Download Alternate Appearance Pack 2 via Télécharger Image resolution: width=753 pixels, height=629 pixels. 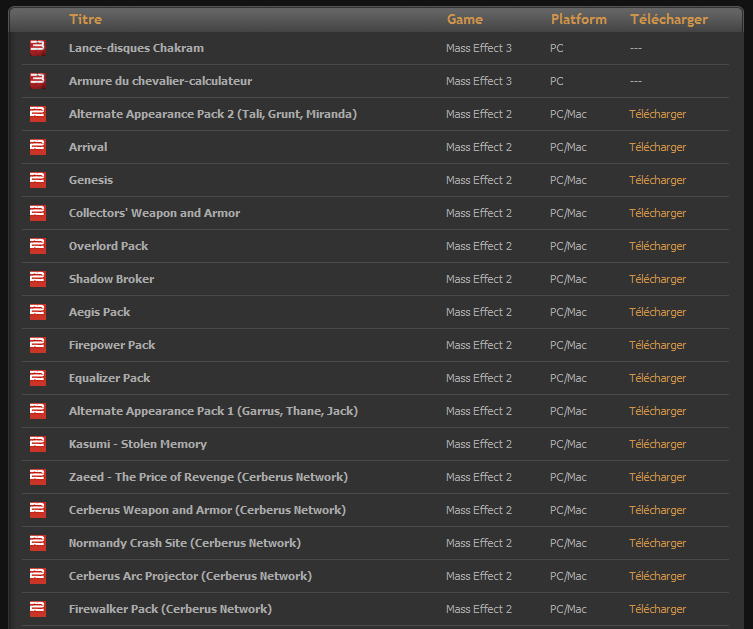657,114
